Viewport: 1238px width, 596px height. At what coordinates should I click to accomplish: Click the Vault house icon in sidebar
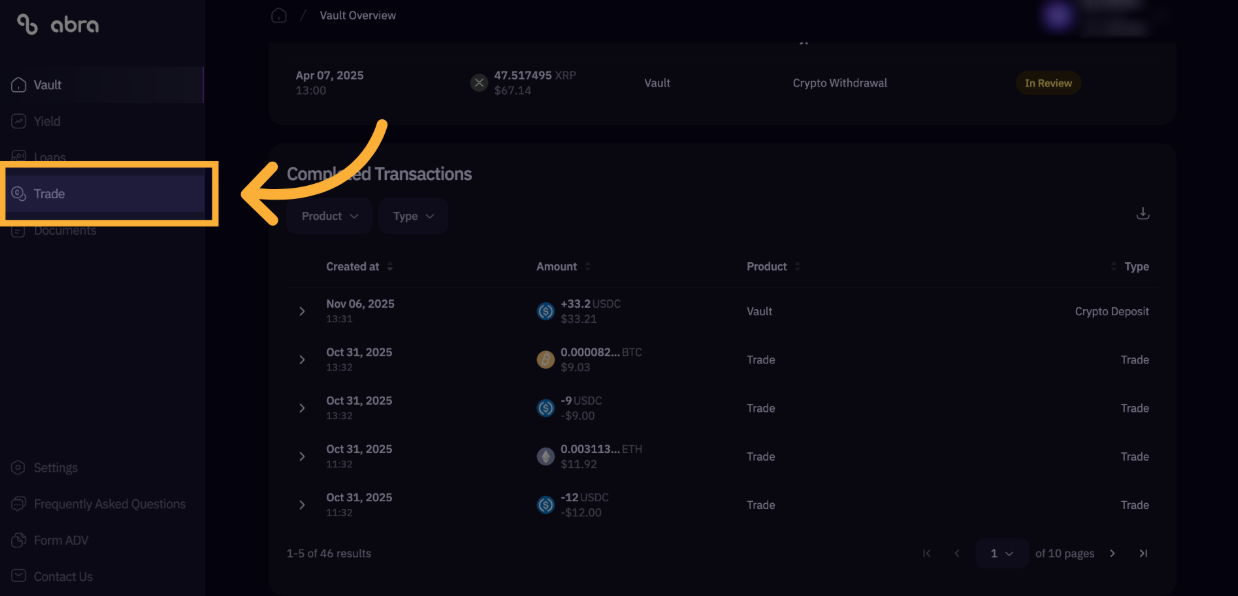point(18,85)
